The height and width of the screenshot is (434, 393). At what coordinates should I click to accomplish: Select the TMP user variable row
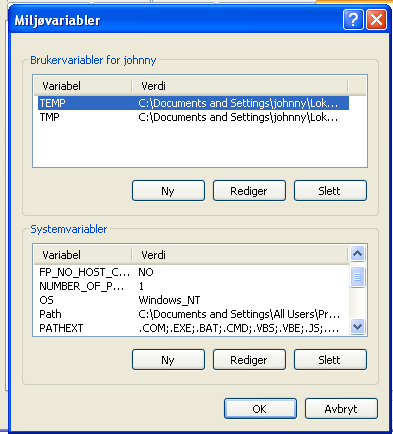pyautogui.click(x=193, y=117)
